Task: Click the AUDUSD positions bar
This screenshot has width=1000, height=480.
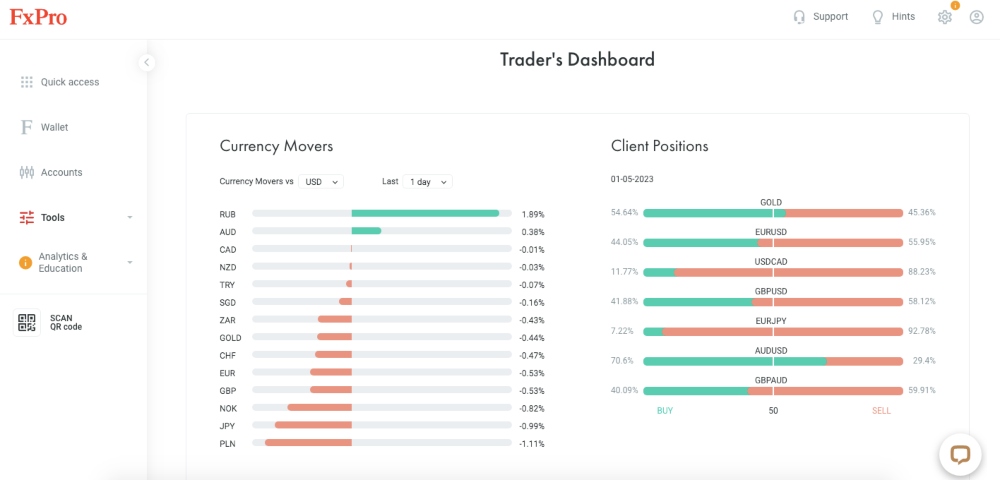Action: pos(773,361)
